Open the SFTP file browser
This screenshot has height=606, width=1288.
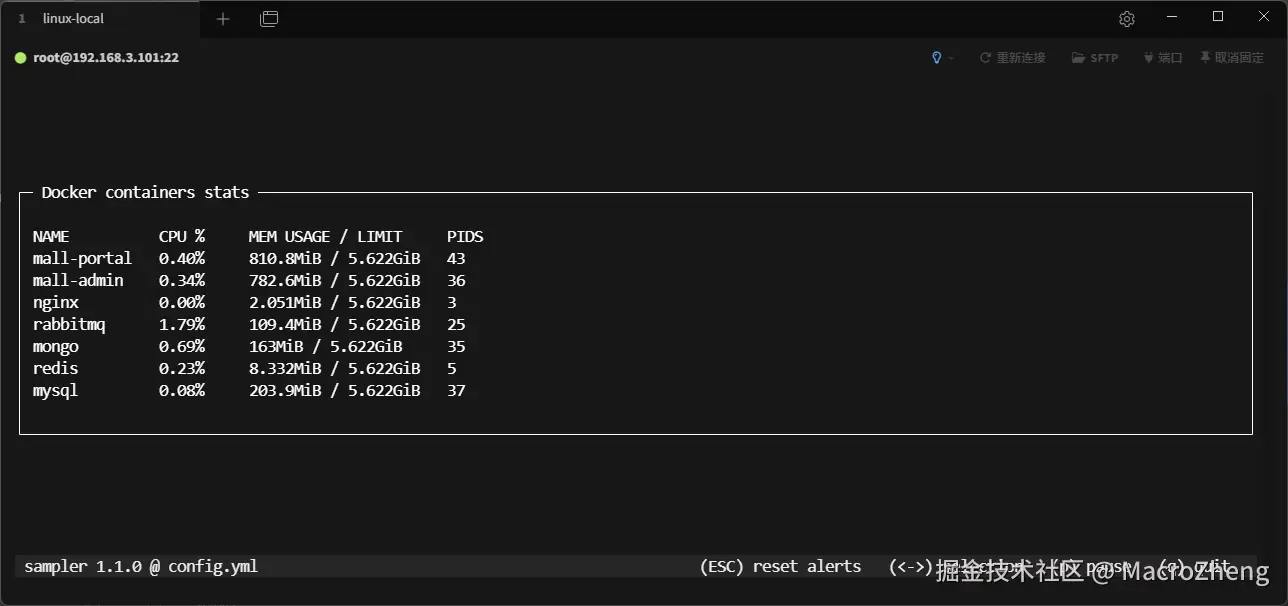point(1095,58)
